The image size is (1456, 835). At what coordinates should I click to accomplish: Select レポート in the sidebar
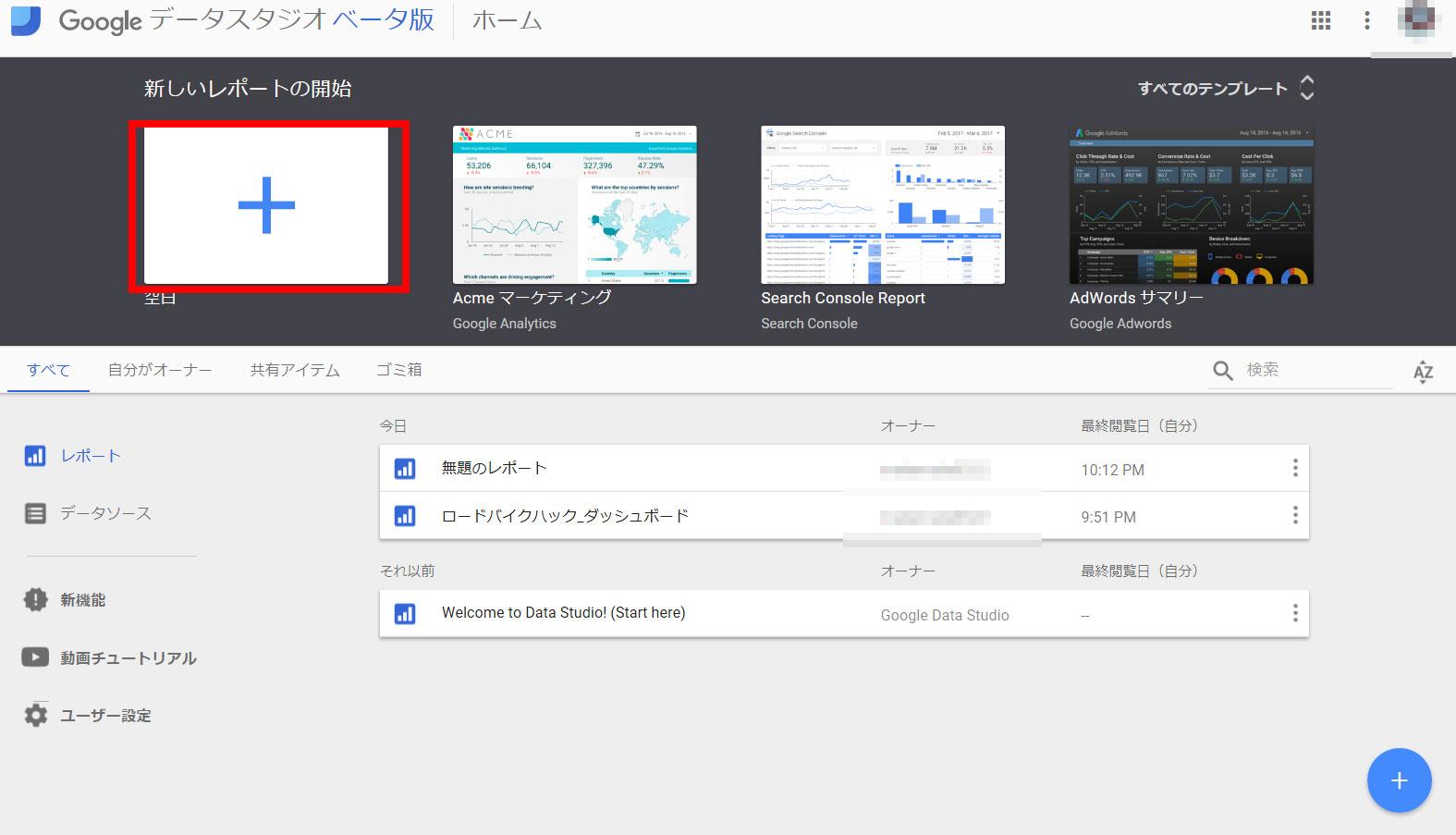click(x=91, y=456)
